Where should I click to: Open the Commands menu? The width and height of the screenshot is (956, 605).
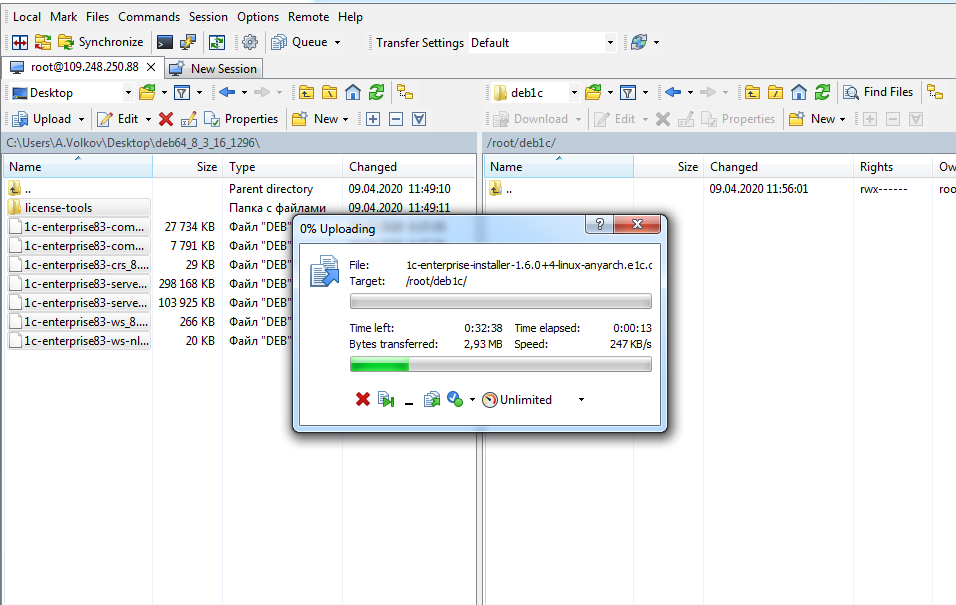[149, 17]
